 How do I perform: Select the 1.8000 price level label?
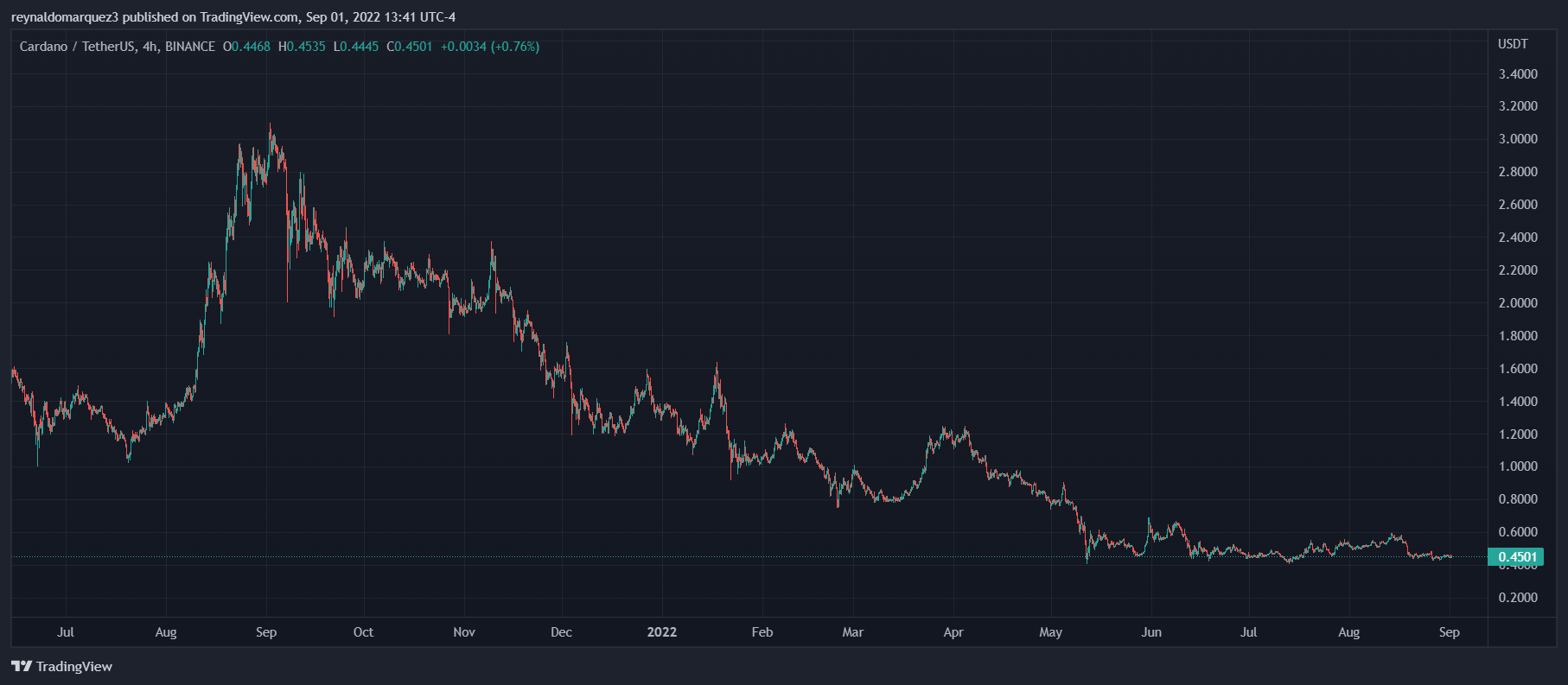tap(1518, 336)
